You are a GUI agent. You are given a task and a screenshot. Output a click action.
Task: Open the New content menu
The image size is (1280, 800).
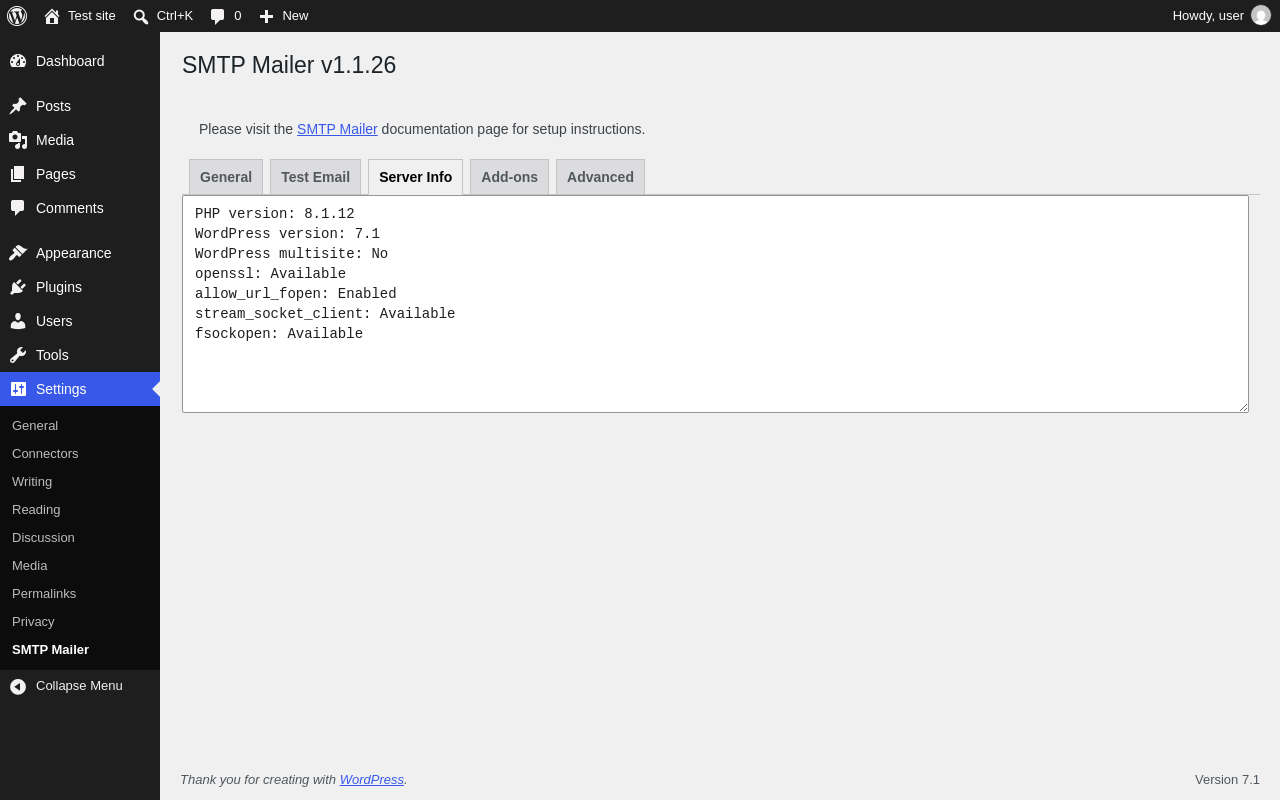point(283,16)
